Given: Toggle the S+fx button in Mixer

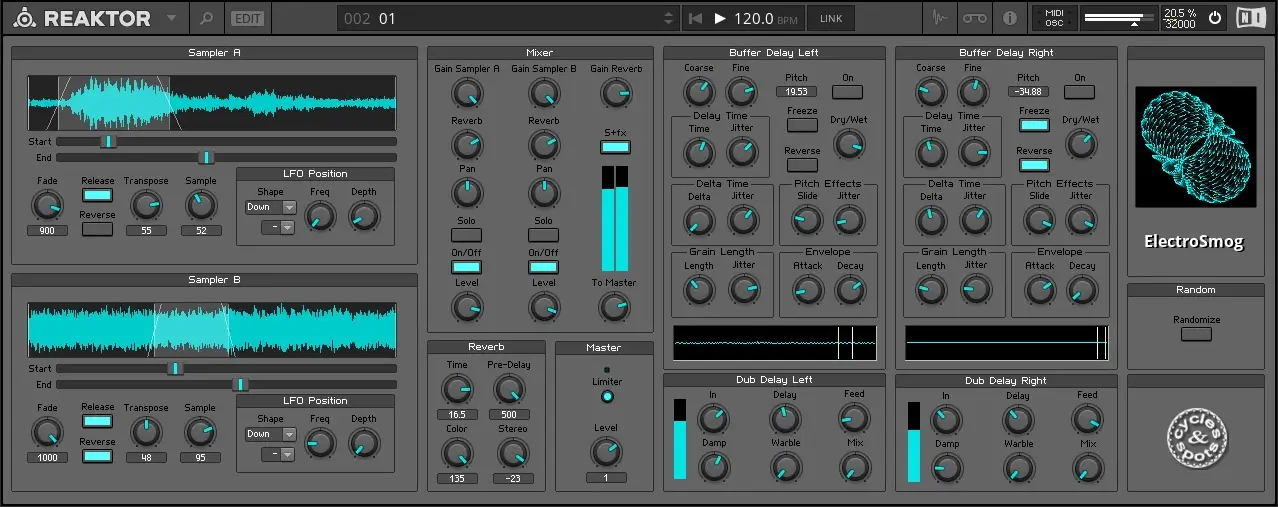Looking at the screenshot, I should tap(616, 147).
